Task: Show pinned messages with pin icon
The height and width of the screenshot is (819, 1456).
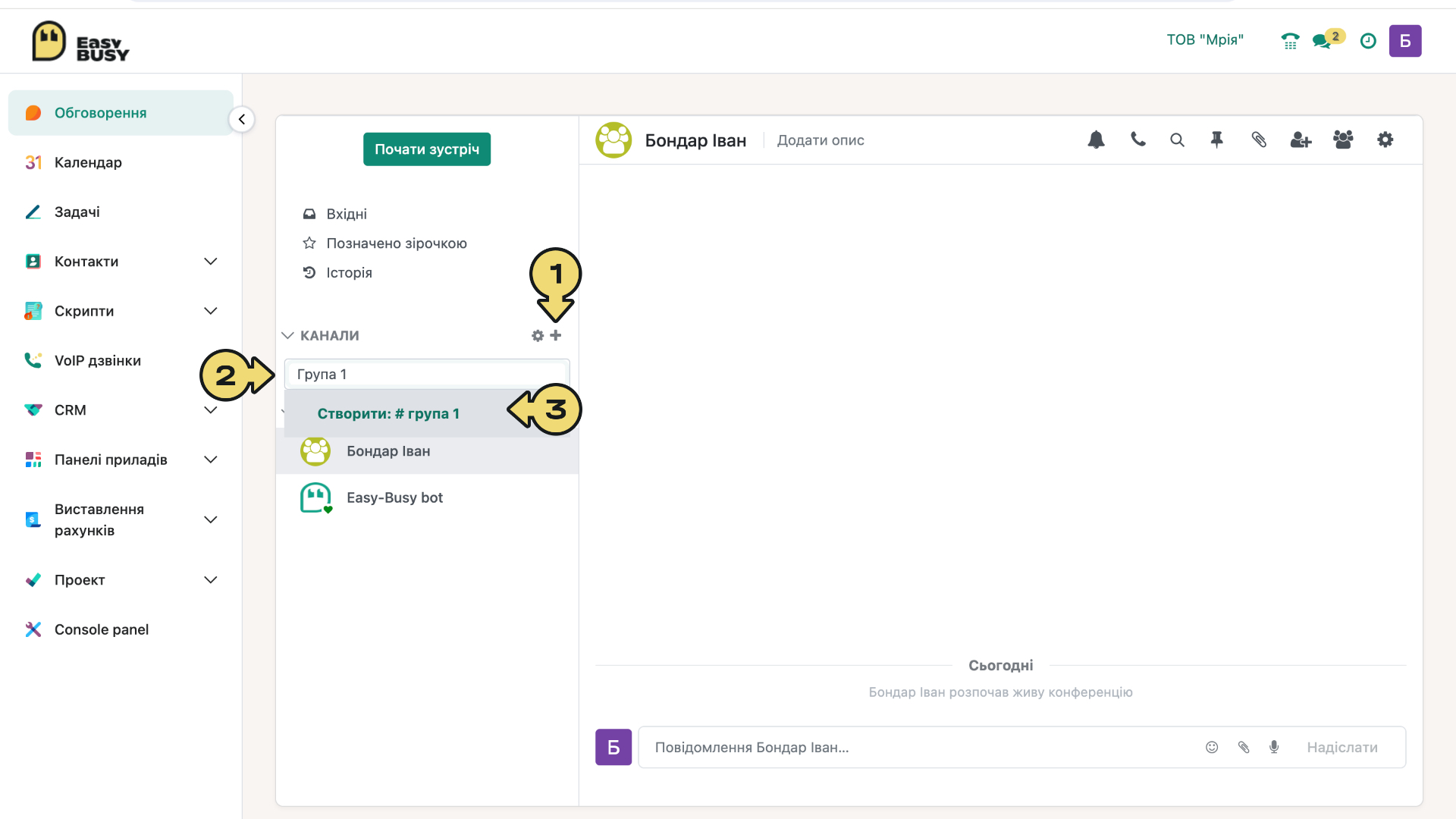Action: 1217,140
